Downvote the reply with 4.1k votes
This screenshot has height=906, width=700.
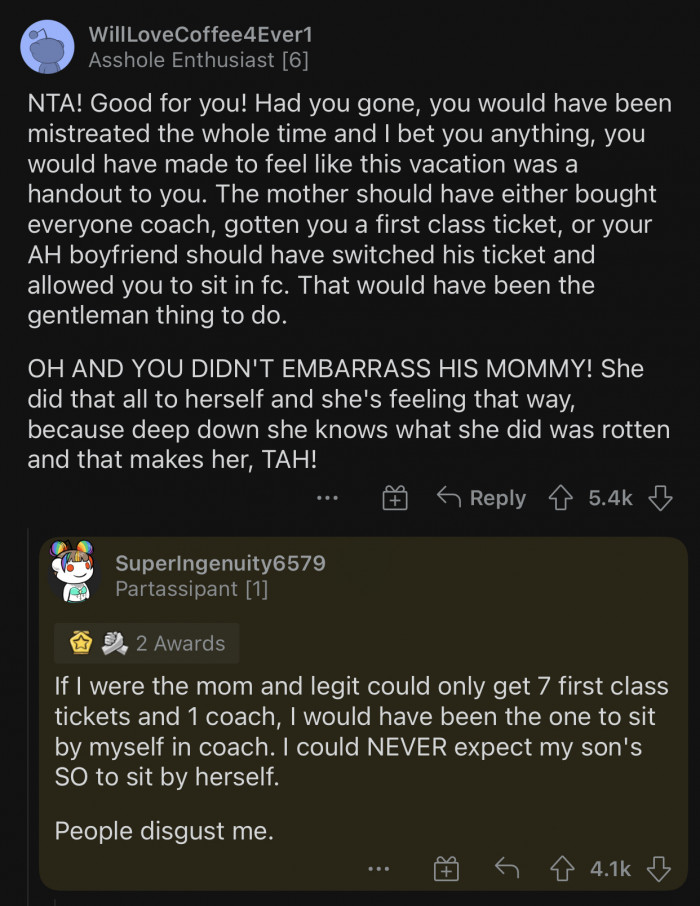pyautogui.click(x=658, y=869)
